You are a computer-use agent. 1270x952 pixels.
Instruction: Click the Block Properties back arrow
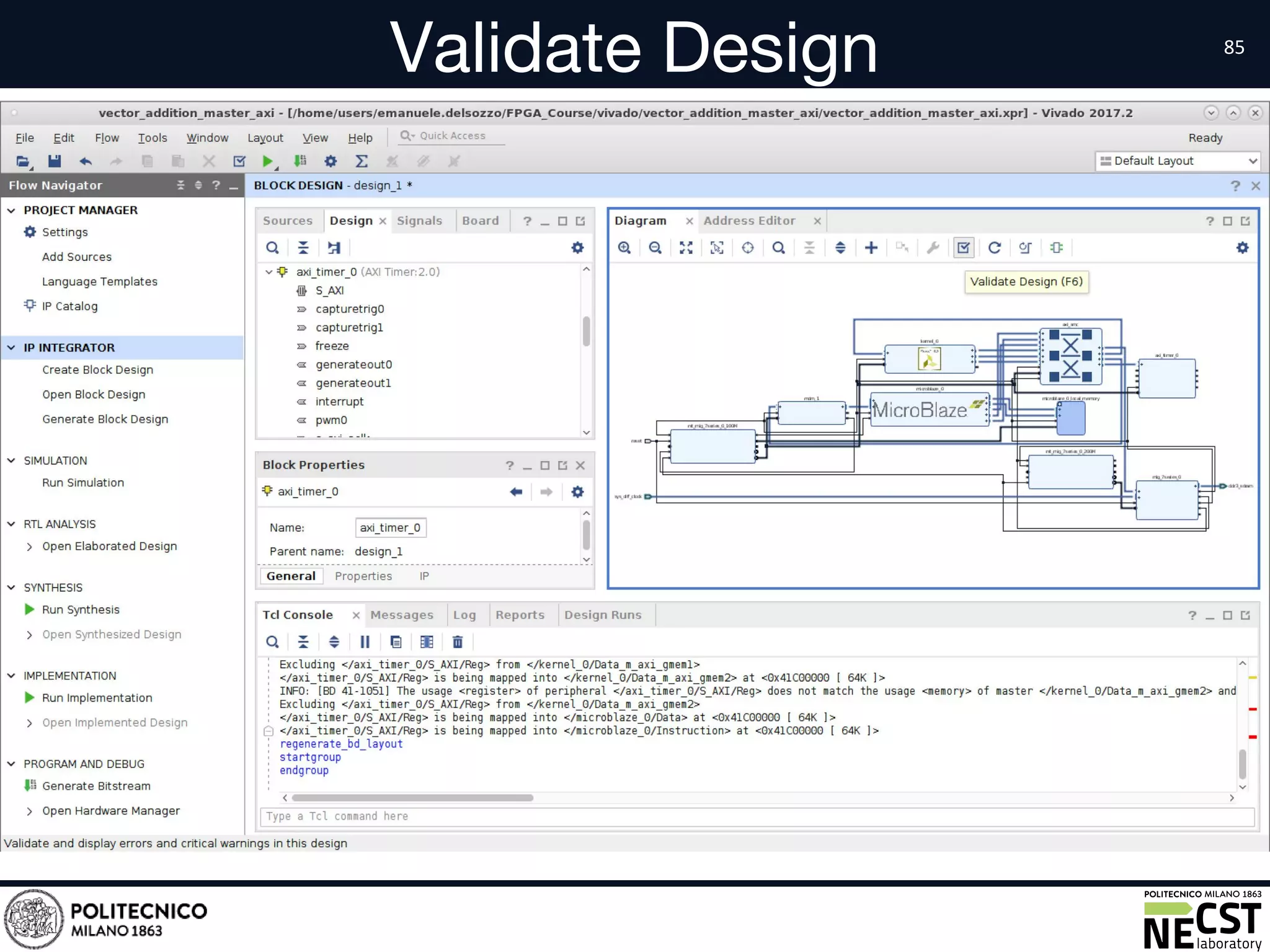click(516, 492)
